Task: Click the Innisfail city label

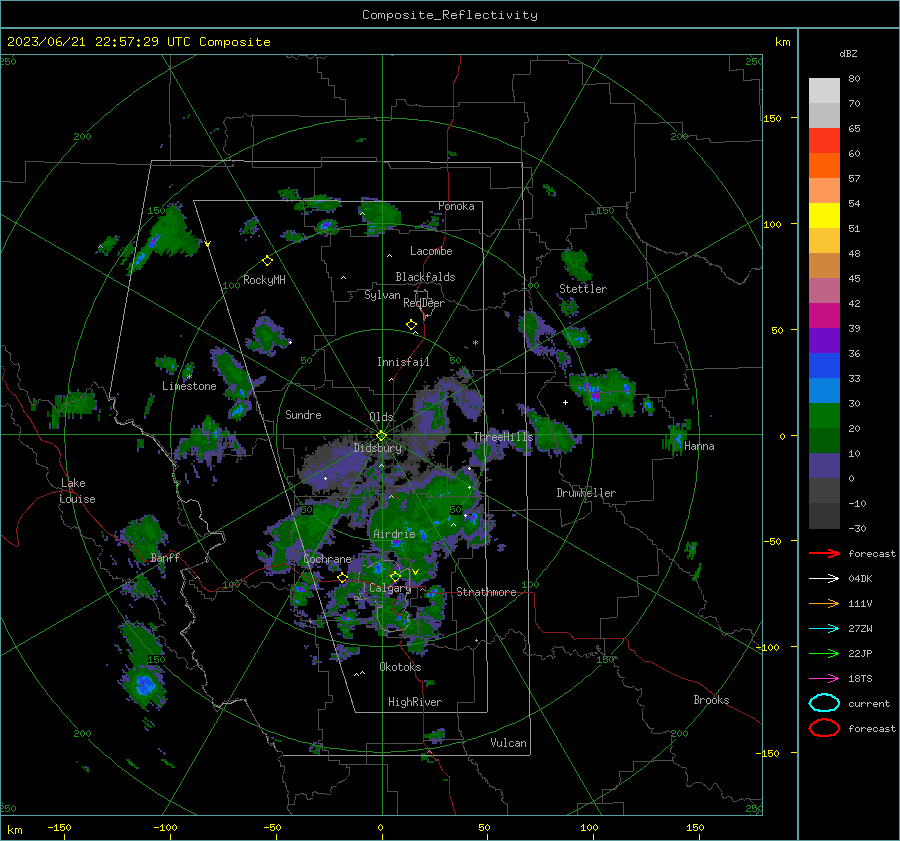Action: coord(403,362)
